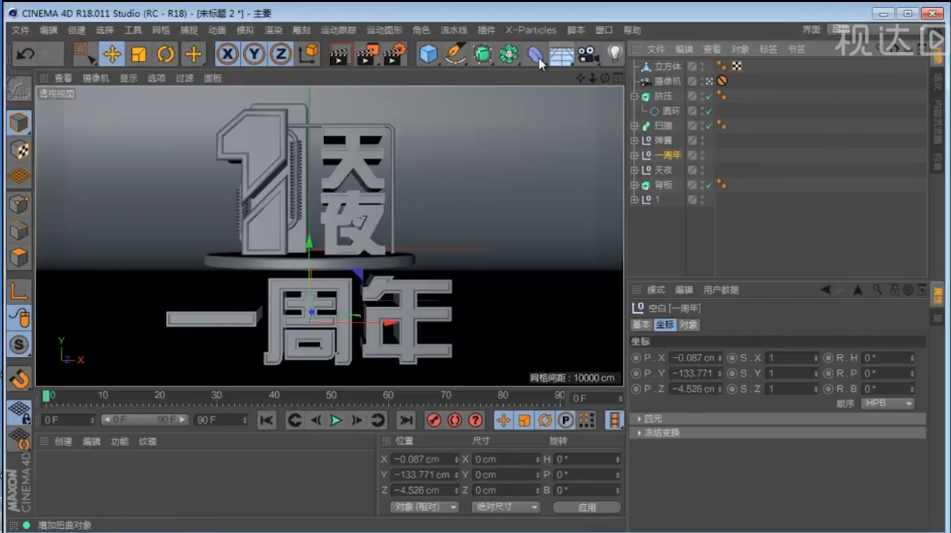Click the orange magnet icon in sidebar
The image size is (951, 533).
point(19,380)
